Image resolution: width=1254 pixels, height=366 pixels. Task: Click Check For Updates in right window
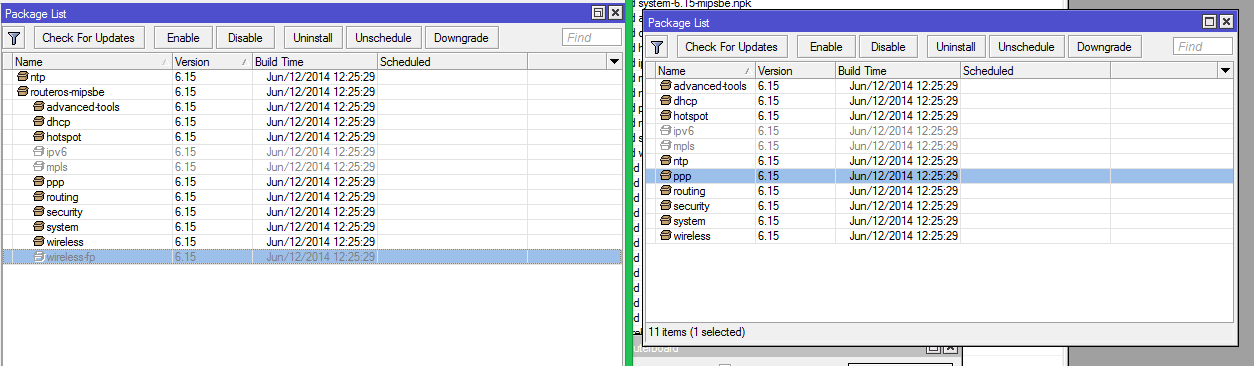click(732, 47)
